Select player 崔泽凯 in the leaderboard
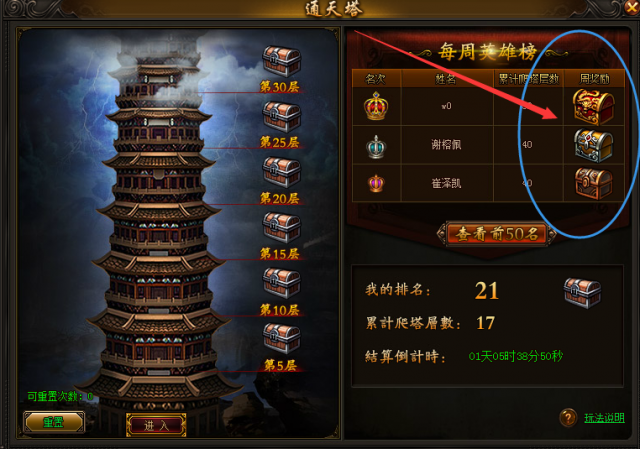Image resolution: width=640 pixels, height=449 pixels. pyautogui.click(x=446, y=183)
